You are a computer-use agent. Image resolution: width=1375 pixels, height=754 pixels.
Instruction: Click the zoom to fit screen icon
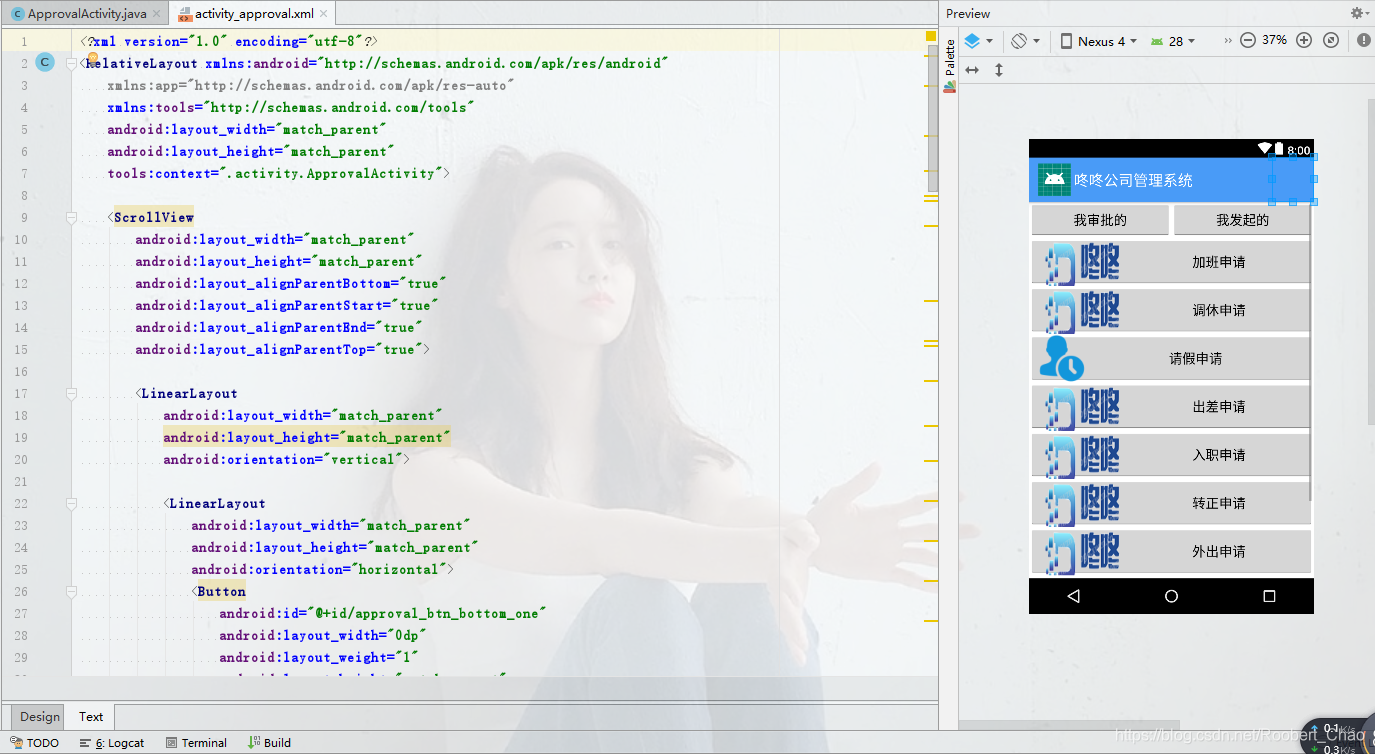pos(1331,41)
